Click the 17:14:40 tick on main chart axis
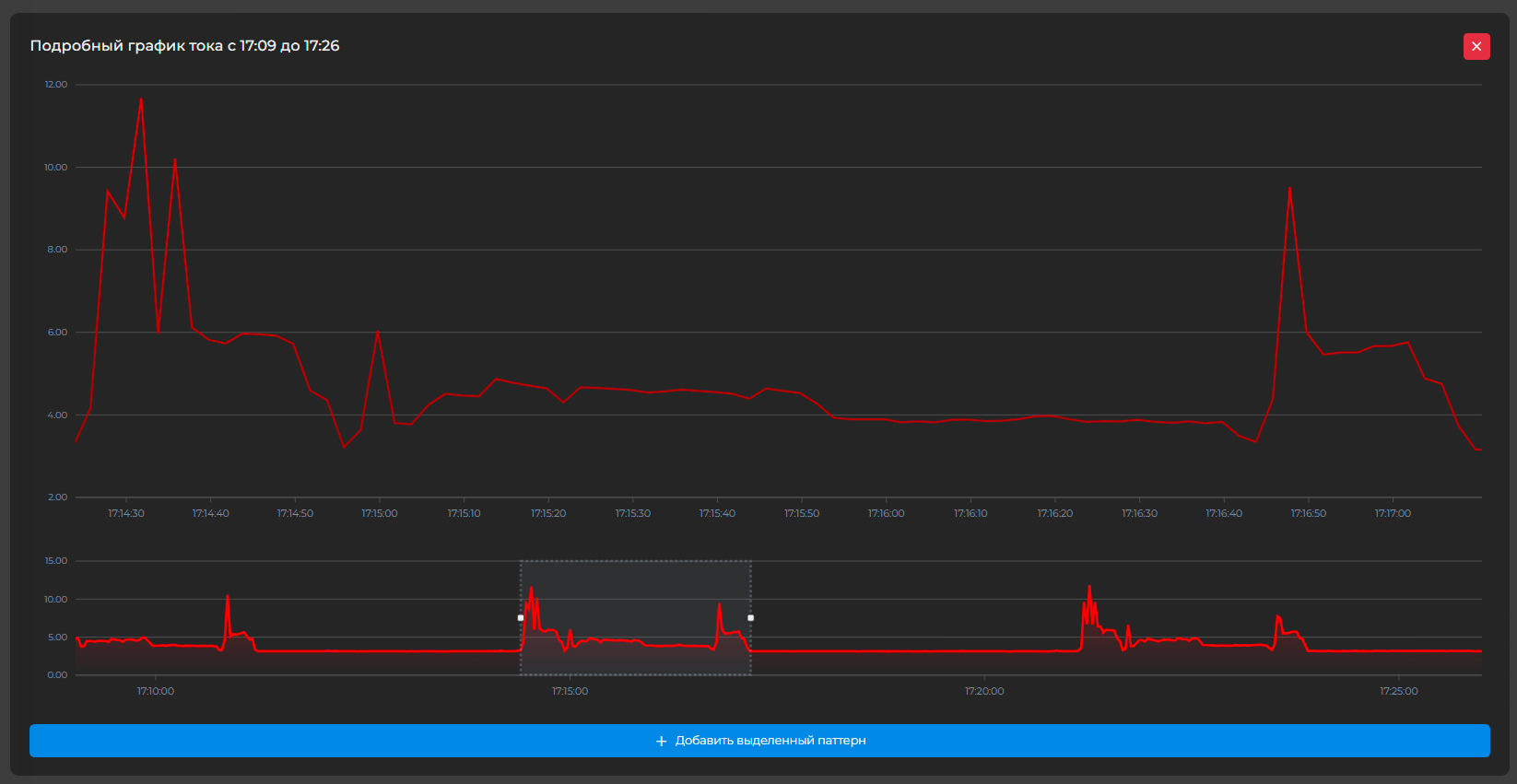Viewport: 1517px width, 784px height. [210, 513]
